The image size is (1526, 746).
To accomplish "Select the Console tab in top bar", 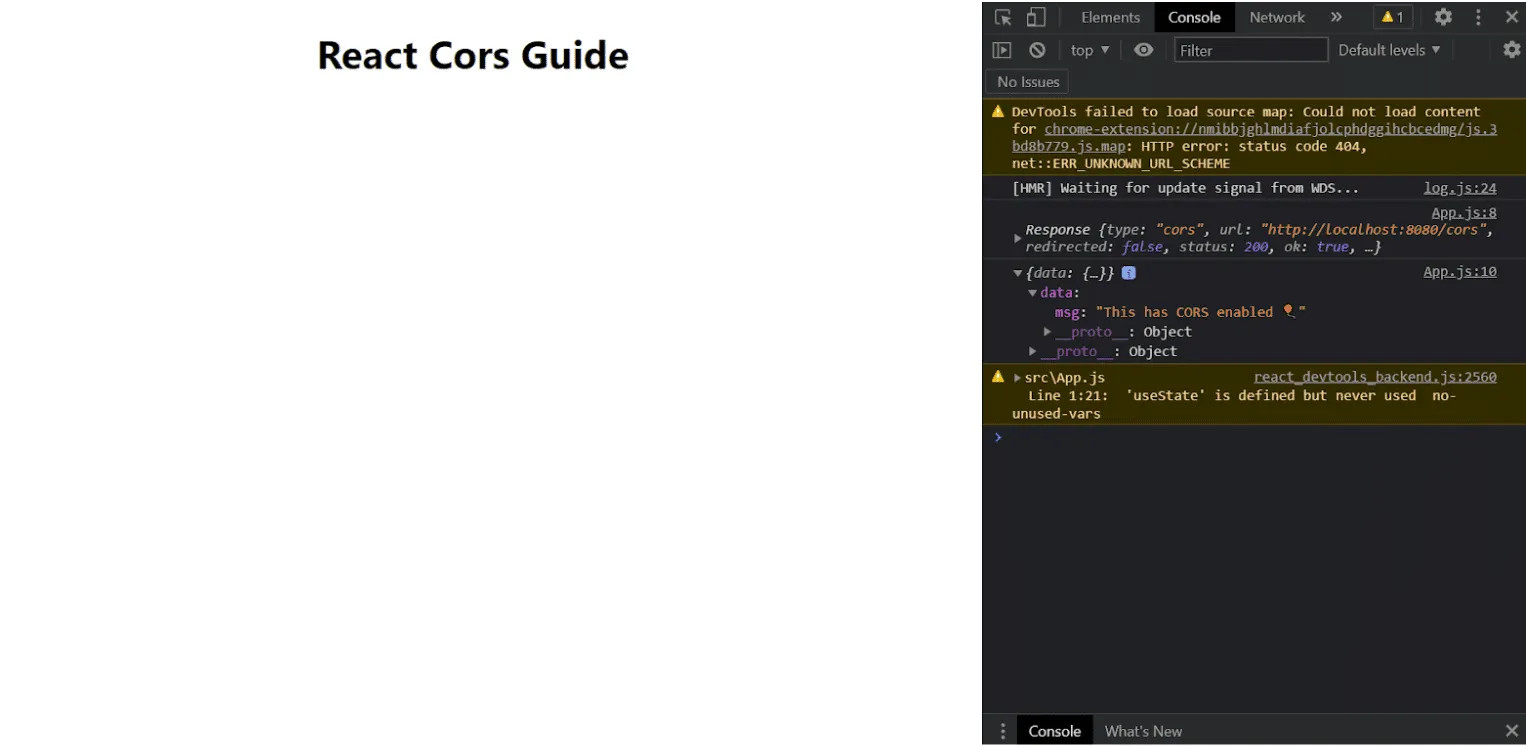I will point(1194,17).
